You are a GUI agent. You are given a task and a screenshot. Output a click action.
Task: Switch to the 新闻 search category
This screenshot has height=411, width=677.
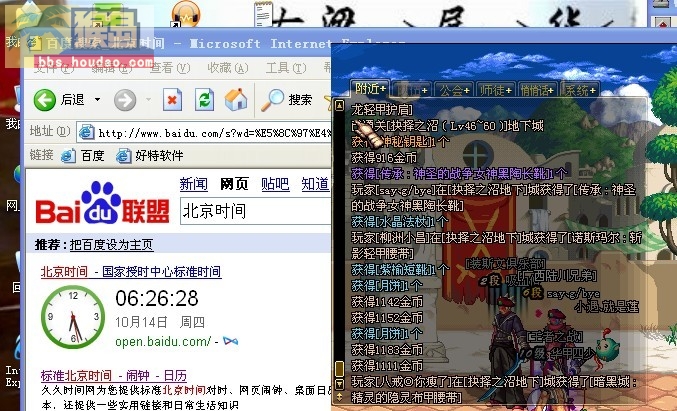(193, 184)
